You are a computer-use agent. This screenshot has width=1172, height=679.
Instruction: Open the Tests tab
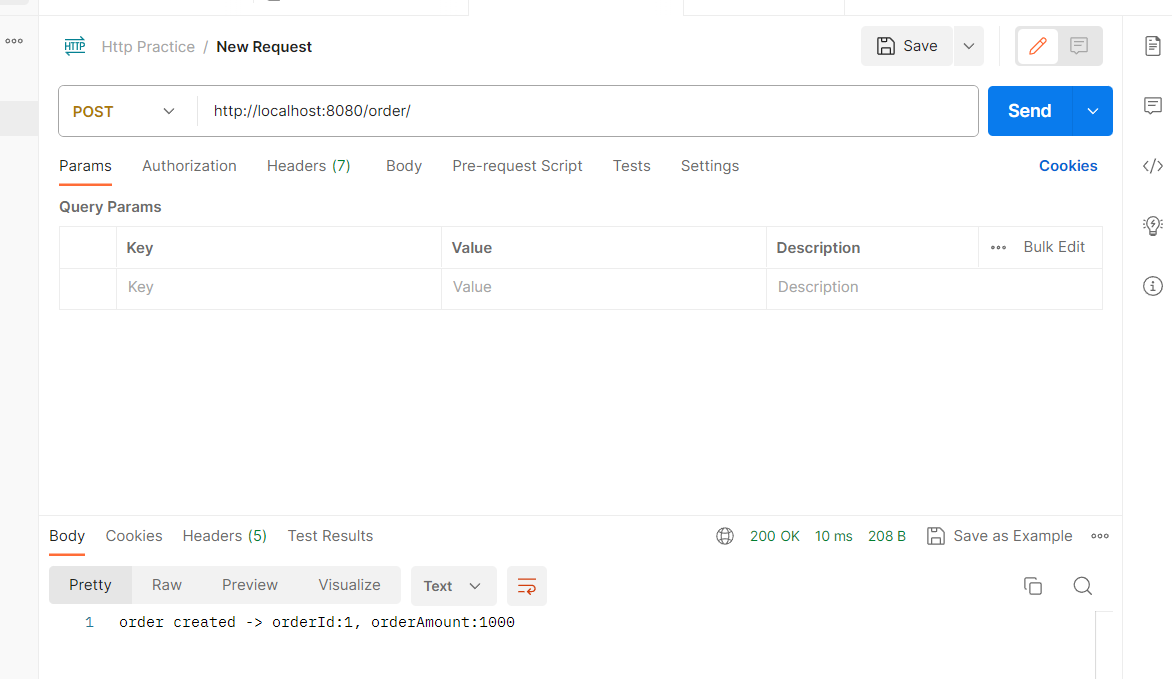632,166
